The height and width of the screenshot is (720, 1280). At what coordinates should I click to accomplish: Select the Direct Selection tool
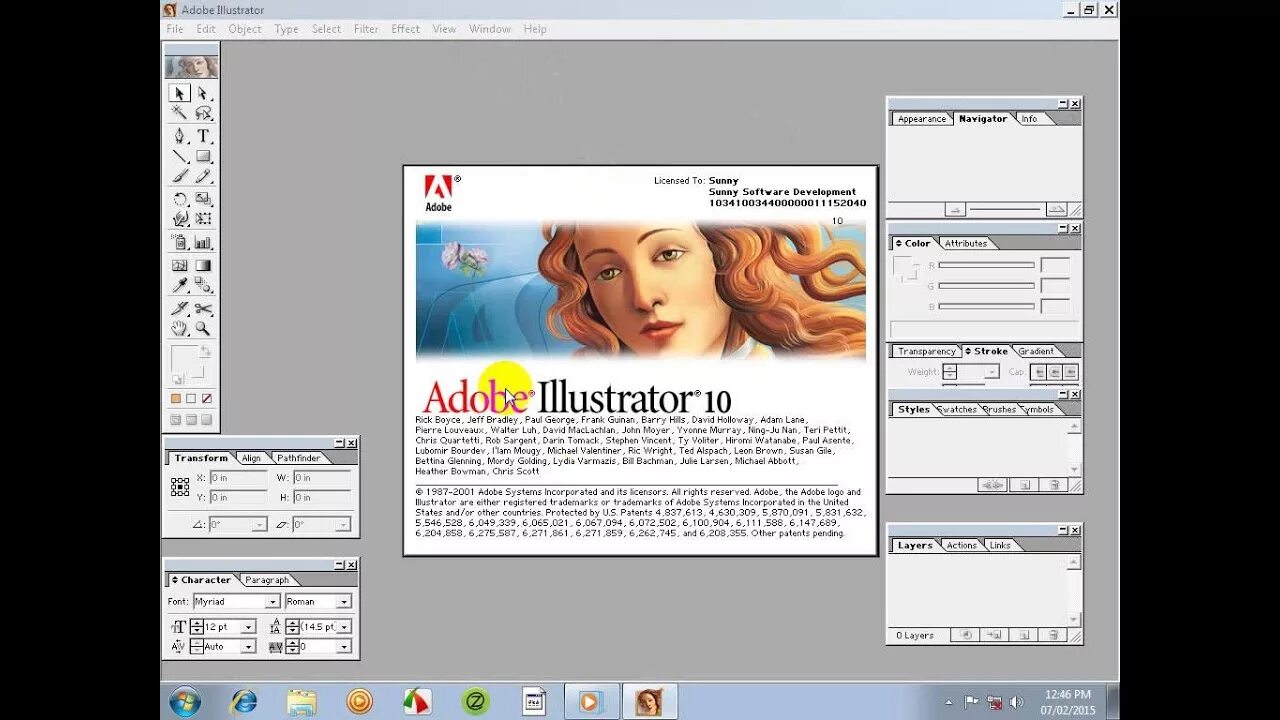203,93
